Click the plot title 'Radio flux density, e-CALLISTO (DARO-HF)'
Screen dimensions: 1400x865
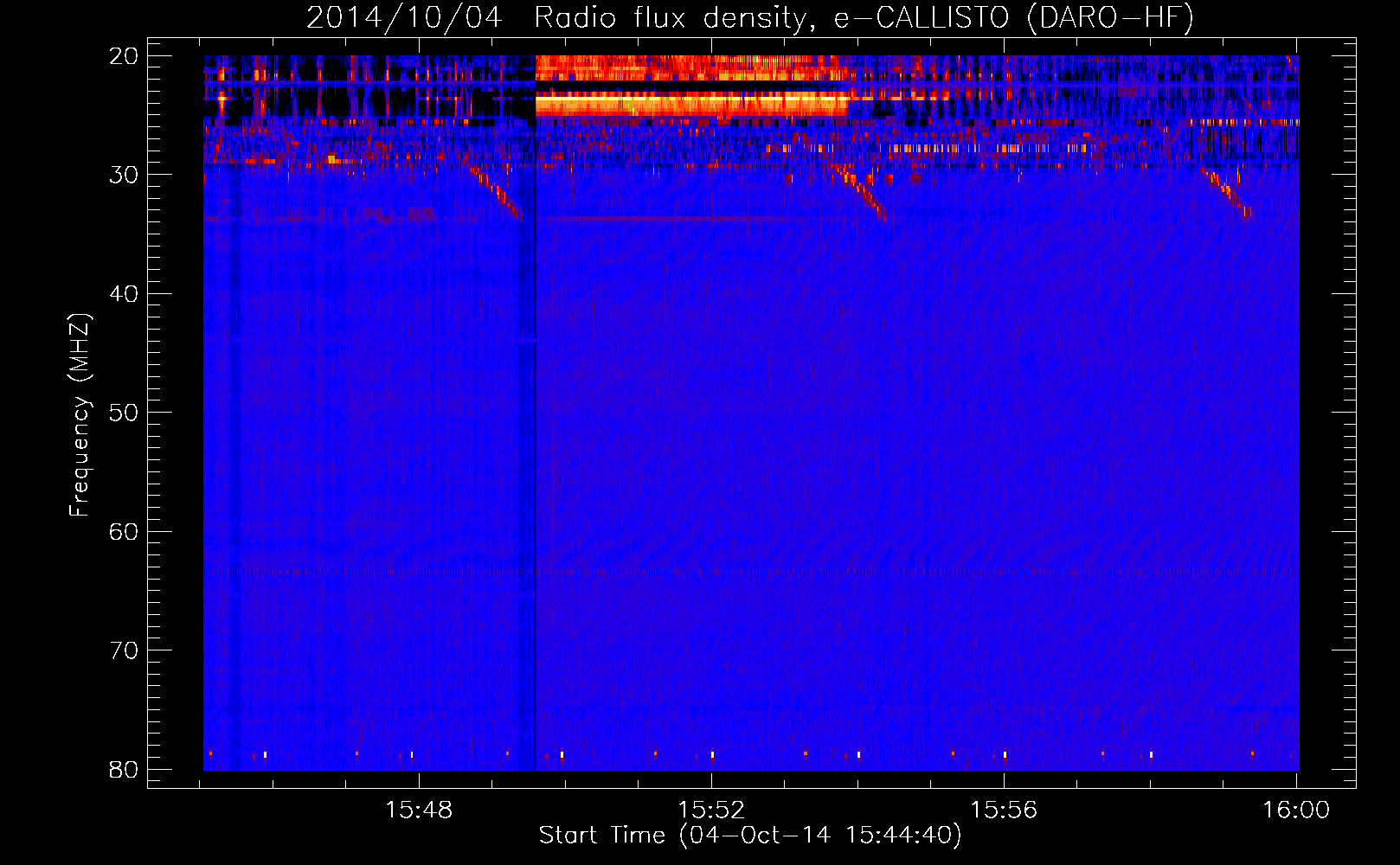tap(864, 17)
